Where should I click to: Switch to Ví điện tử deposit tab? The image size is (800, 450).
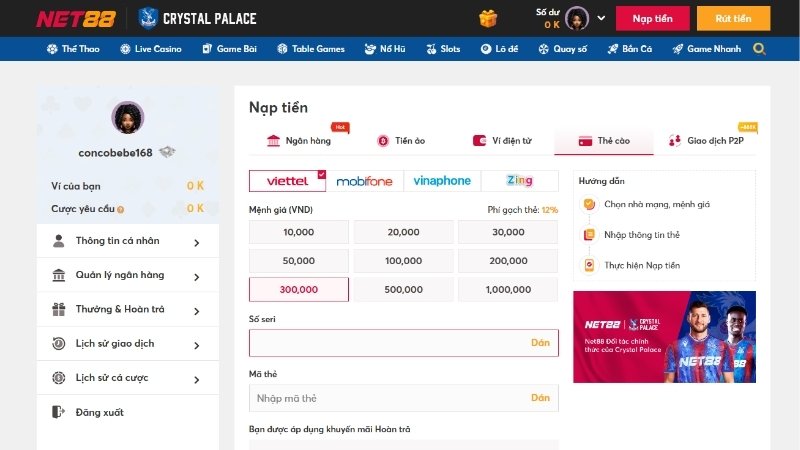click(503, 140)
